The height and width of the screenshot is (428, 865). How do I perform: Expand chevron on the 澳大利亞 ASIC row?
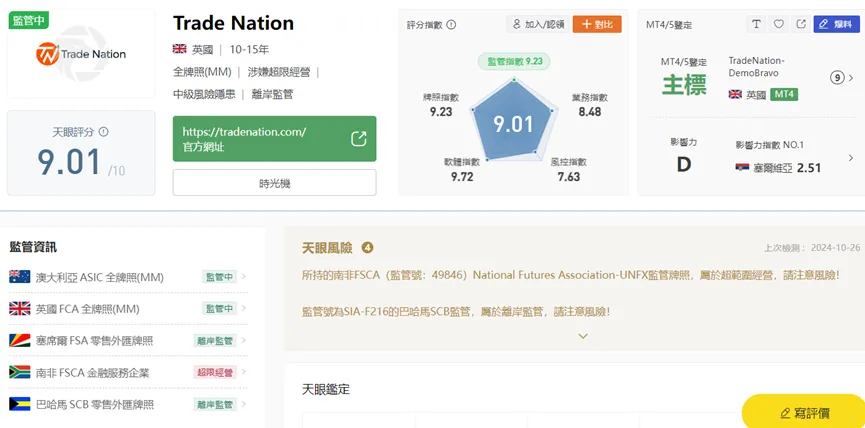tap(244, 277)
